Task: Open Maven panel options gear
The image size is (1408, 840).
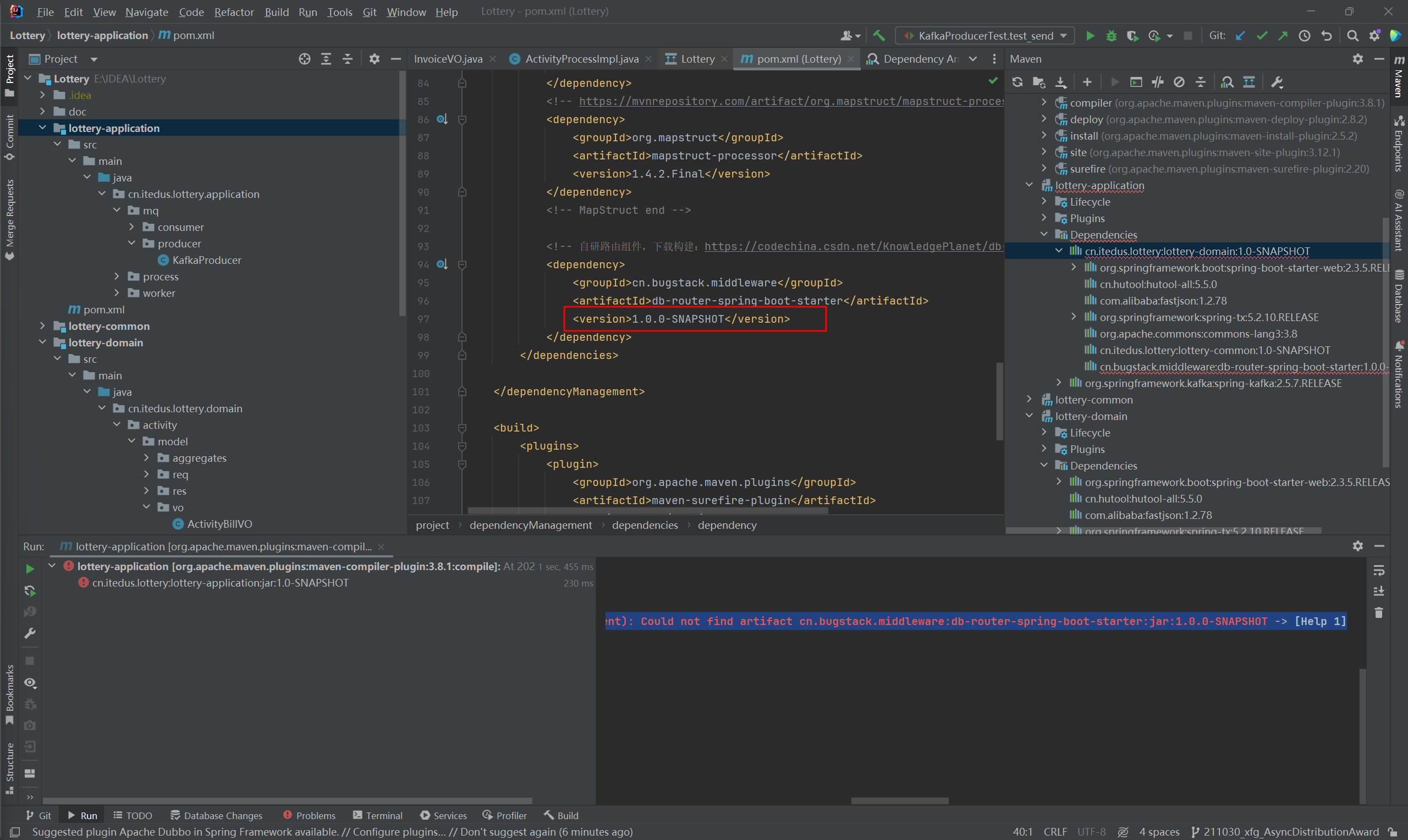Action: (x=1357, y=59)
